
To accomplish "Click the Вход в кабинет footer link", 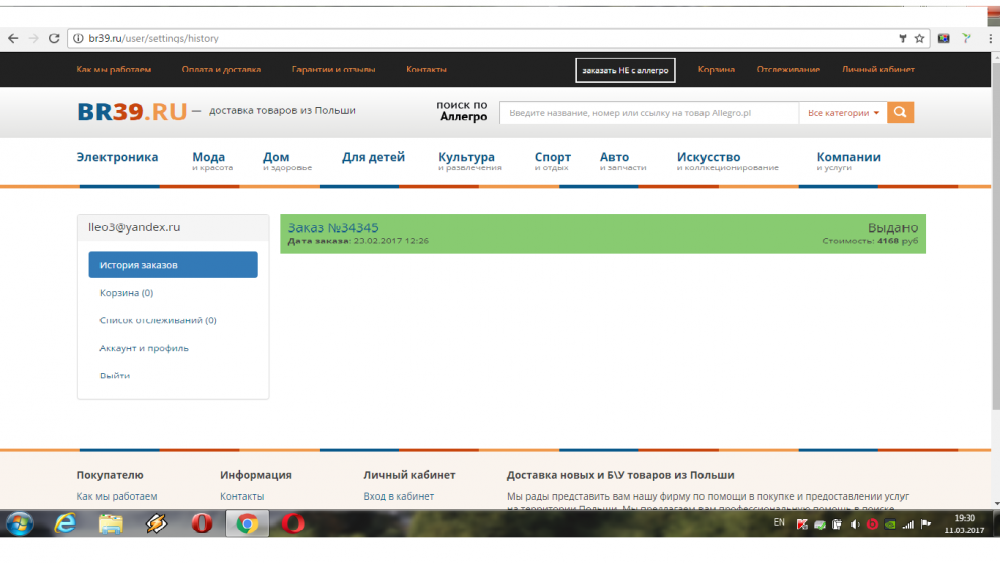I will coord(399,496).
